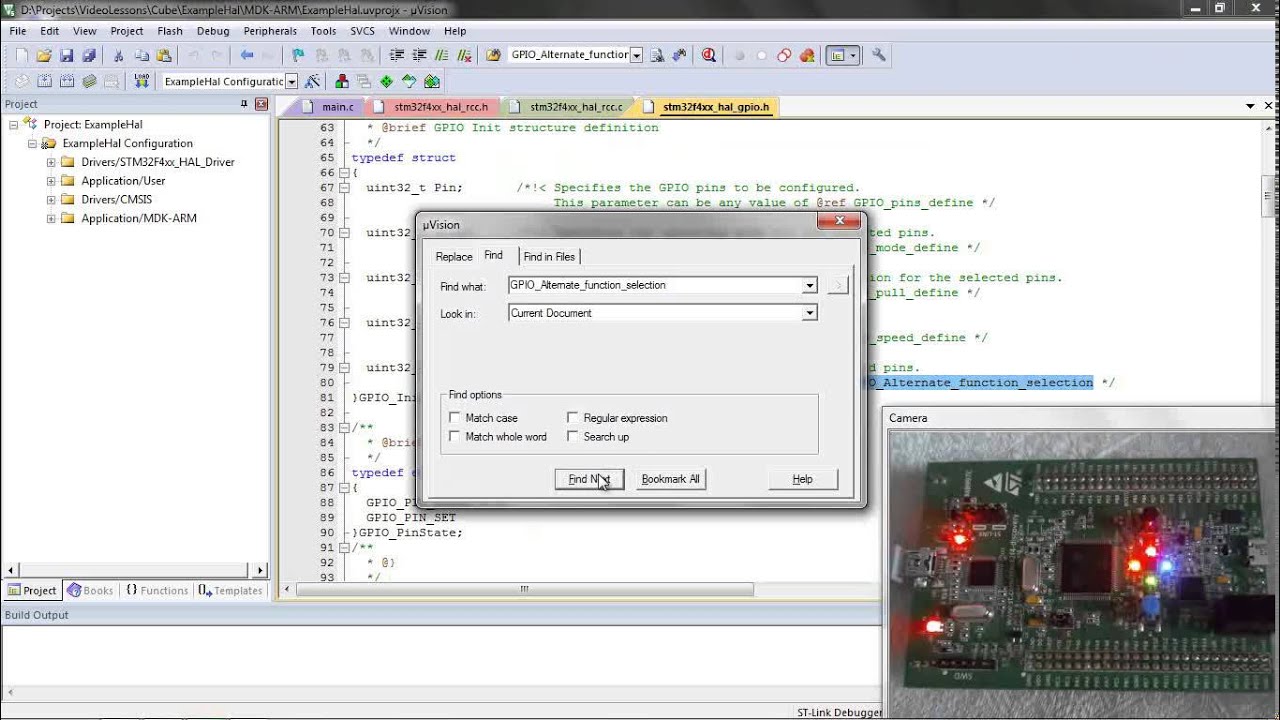This screenshot has width=1280, height=720.
Task: Collapse the Project: ExampleHal tree node
Action: [14, 125]
